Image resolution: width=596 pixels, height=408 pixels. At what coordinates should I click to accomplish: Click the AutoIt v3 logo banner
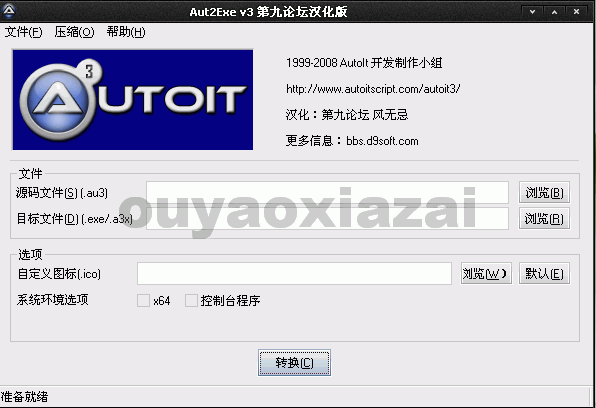(133, 100)
